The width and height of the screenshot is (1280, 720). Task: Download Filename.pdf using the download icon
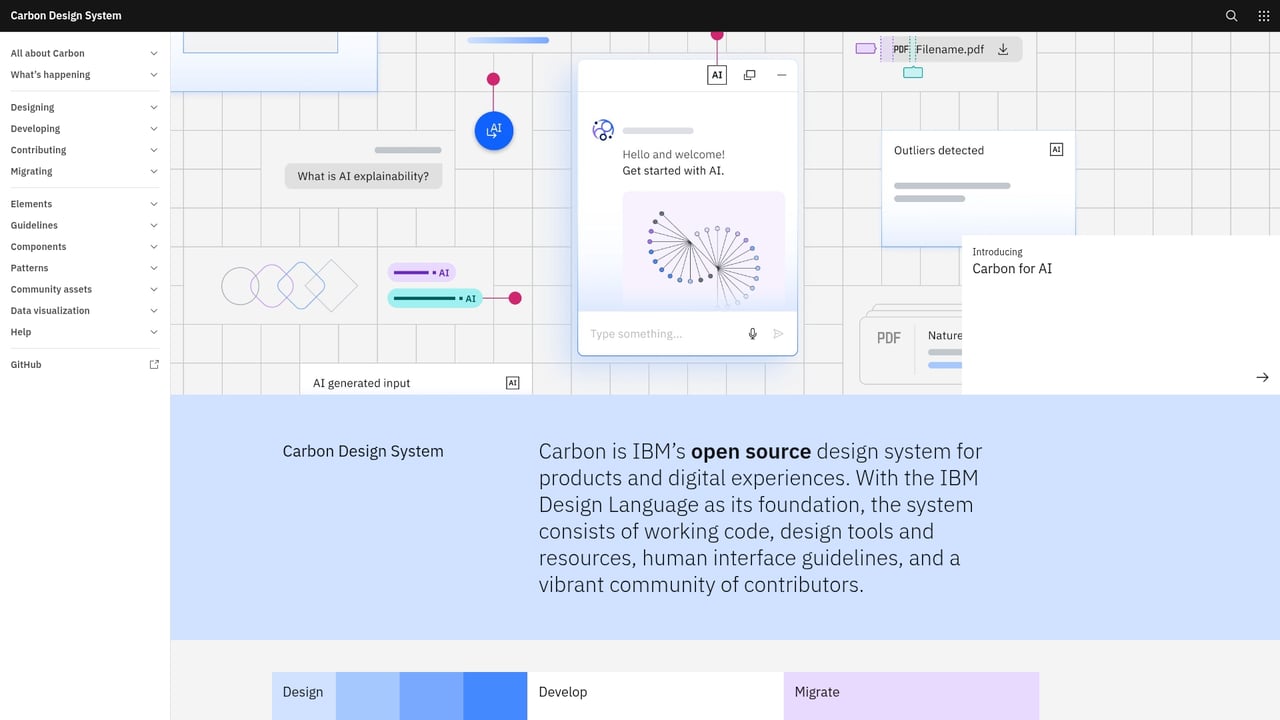1003,48
